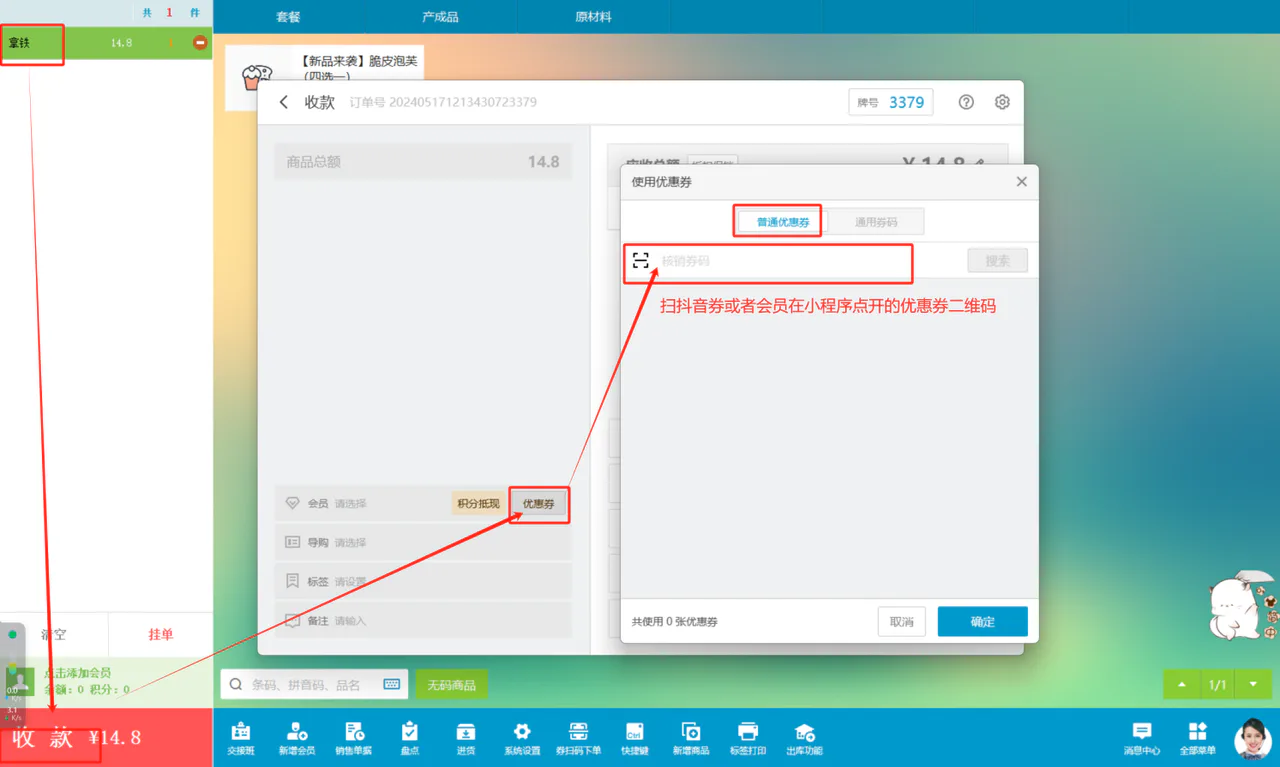The image size is (1280, 767).
Task: Click the scan icon beside 核销券码
Action: [641, 261]
